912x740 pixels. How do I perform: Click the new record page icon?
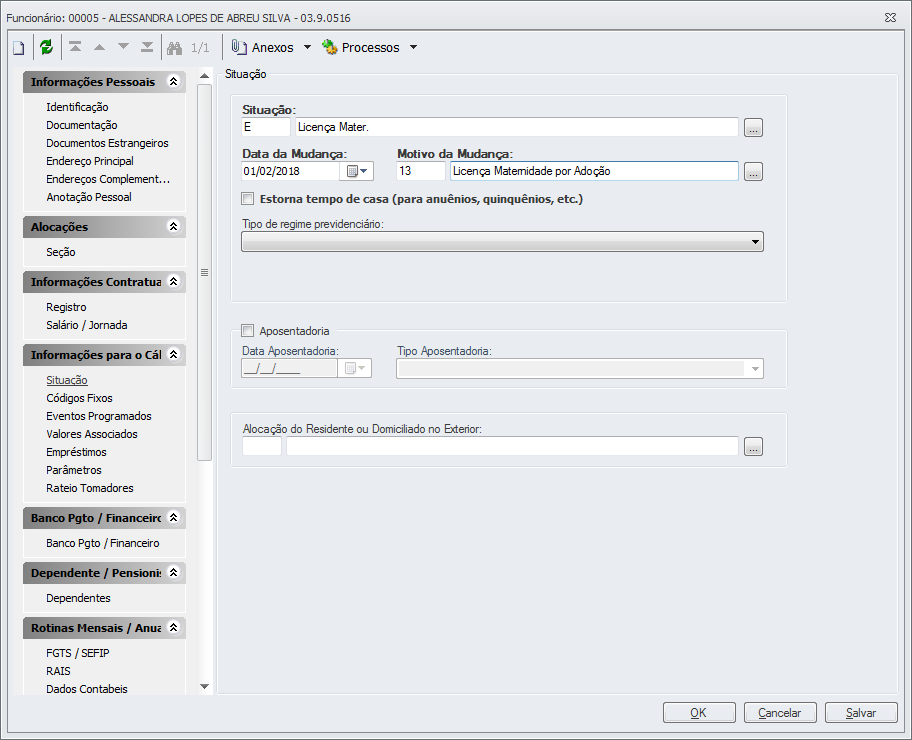(x=19, y=48)
